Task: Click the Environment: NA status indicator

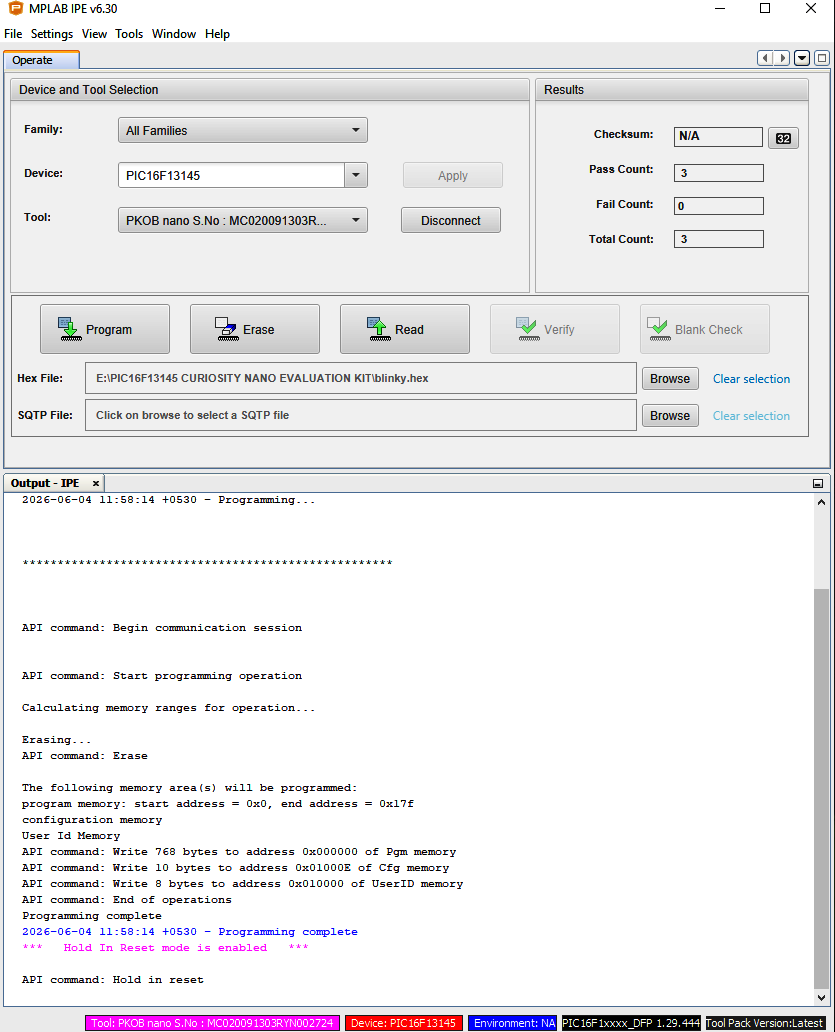Action: pyautogui.click(x=514, y=1023)
